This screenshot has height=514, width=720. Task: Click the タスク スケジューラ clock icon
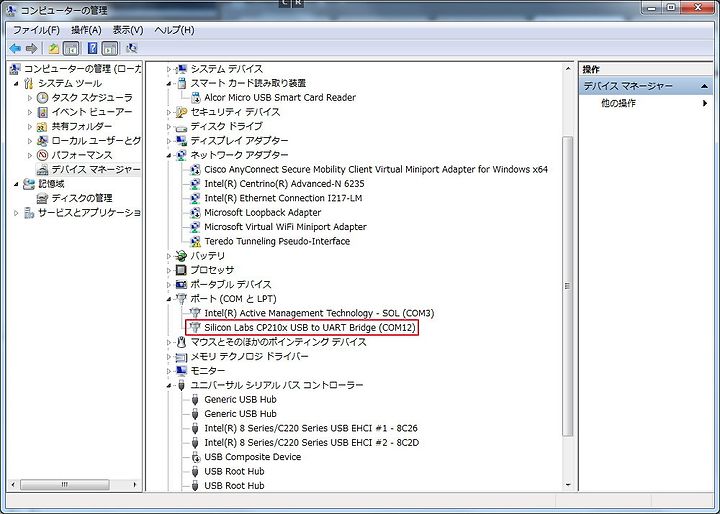pyautogui.click(x=42, y=97)
